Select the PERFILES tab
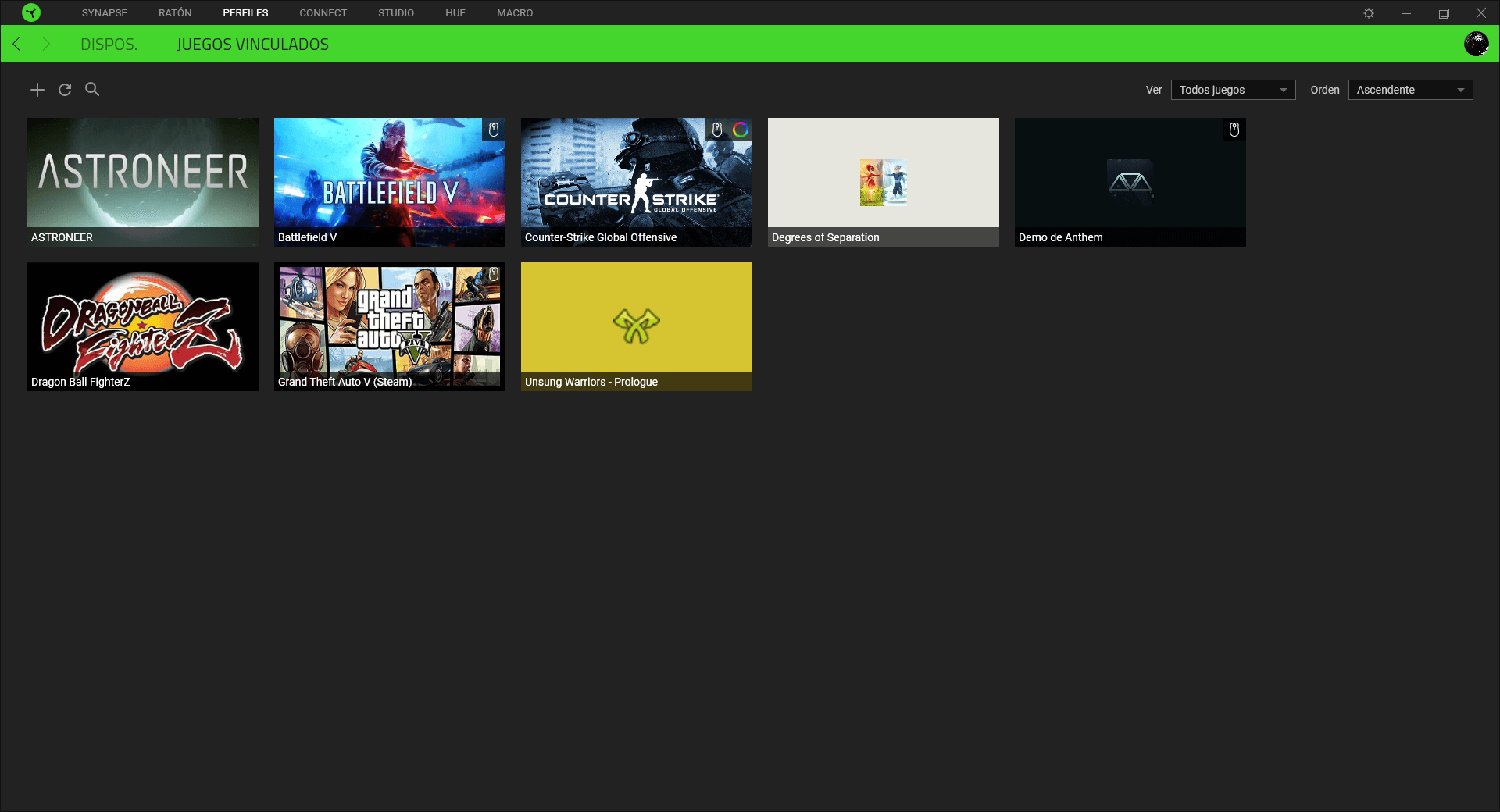The height and width of the screenshot is (812, 1500). pos(245,13)
